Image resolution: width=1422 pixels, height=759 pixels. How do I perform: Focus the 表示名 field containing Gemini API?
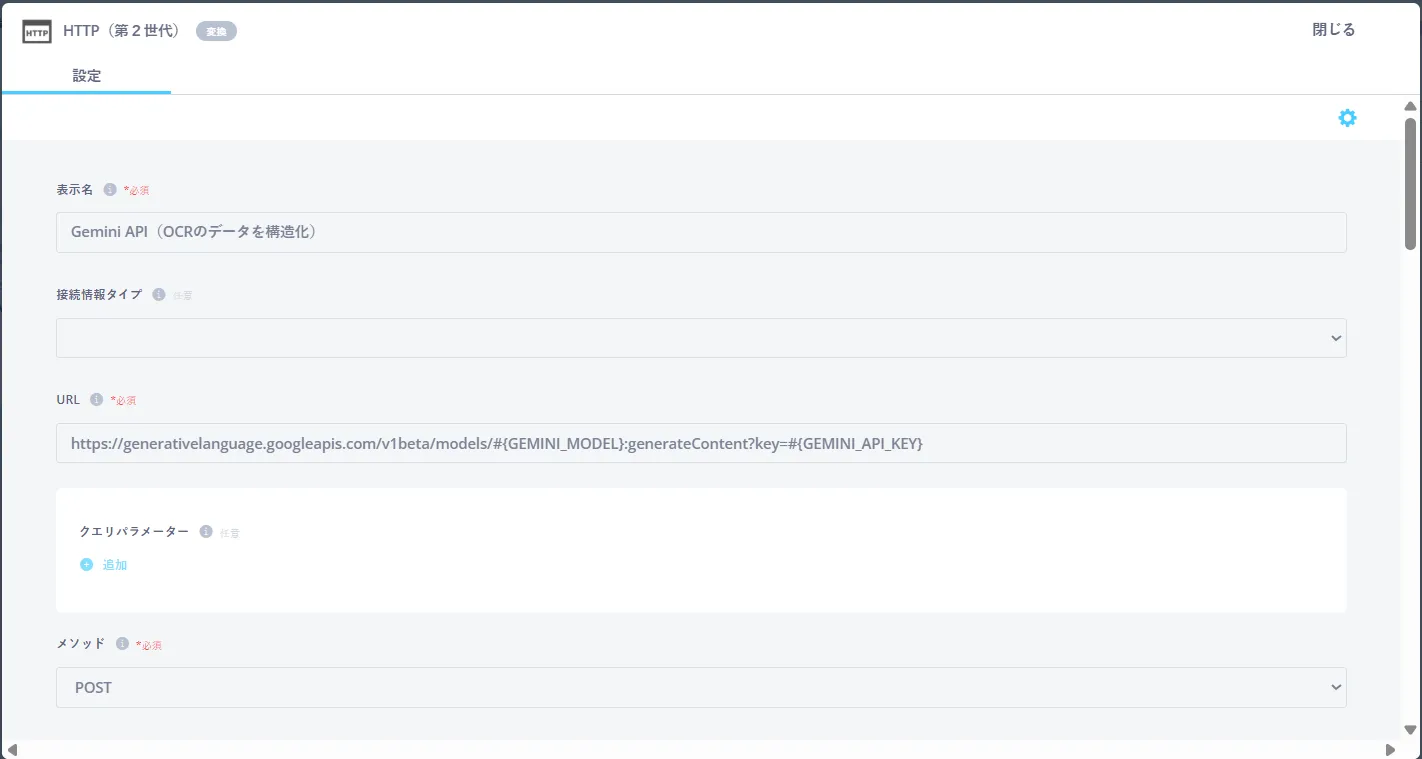coord(700,232)
